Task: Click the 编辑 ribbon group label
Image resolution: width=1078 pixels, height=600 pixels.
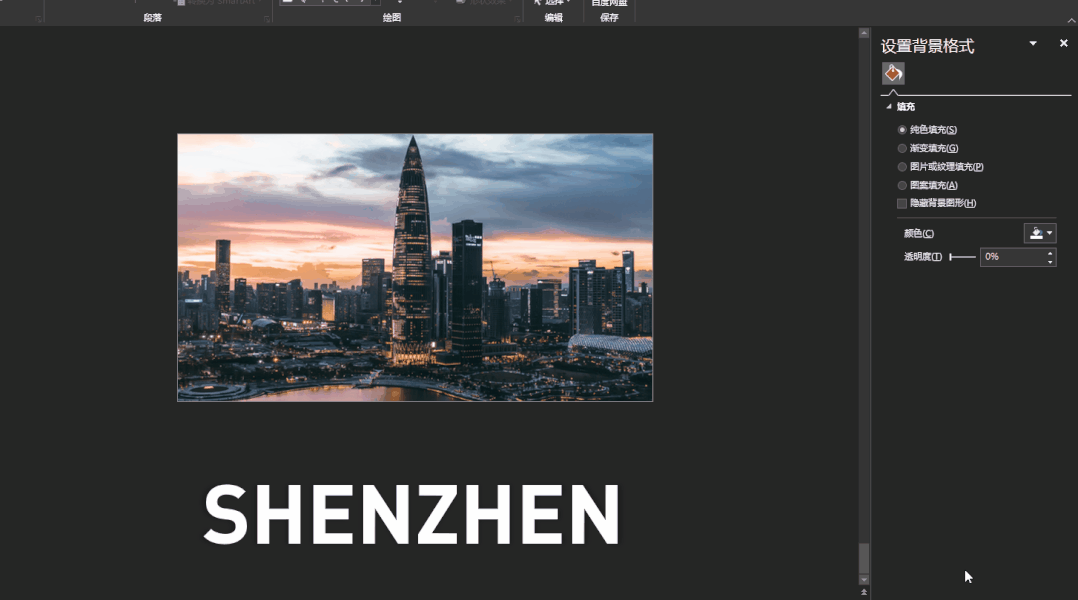Action: [x=553, y=18]
